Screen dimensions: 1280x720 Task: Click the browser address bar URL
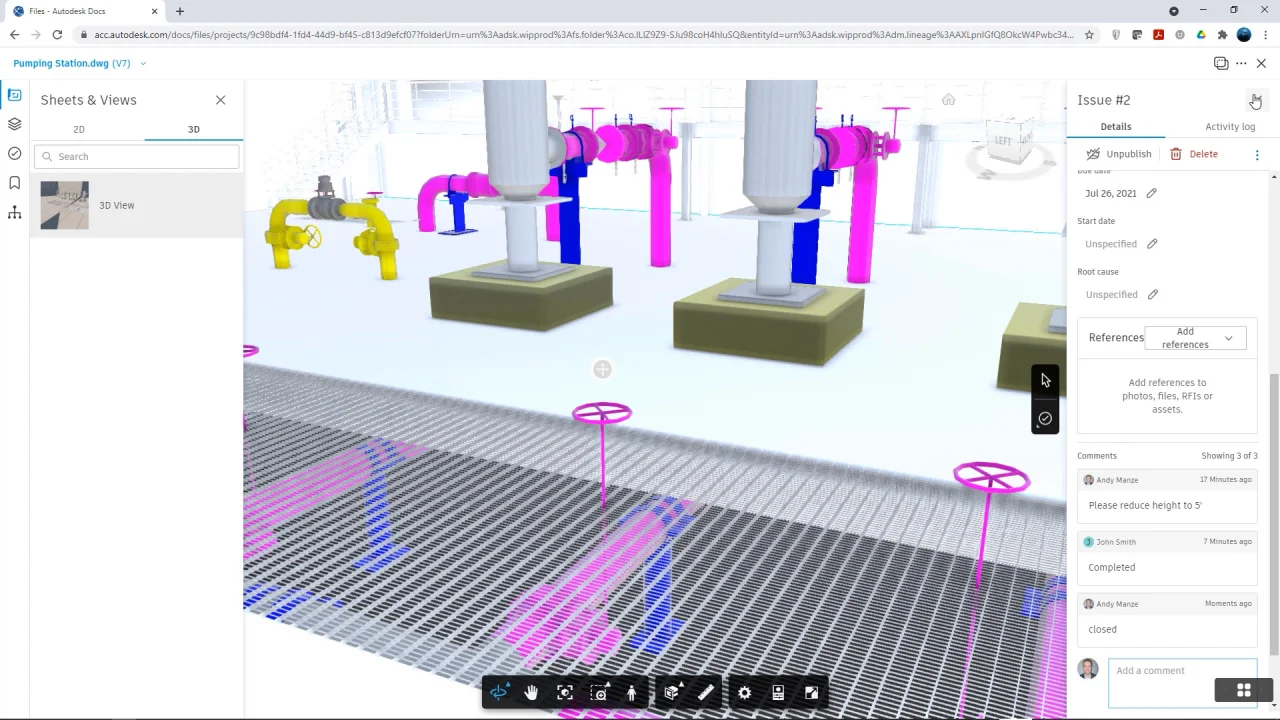(584, 34)
